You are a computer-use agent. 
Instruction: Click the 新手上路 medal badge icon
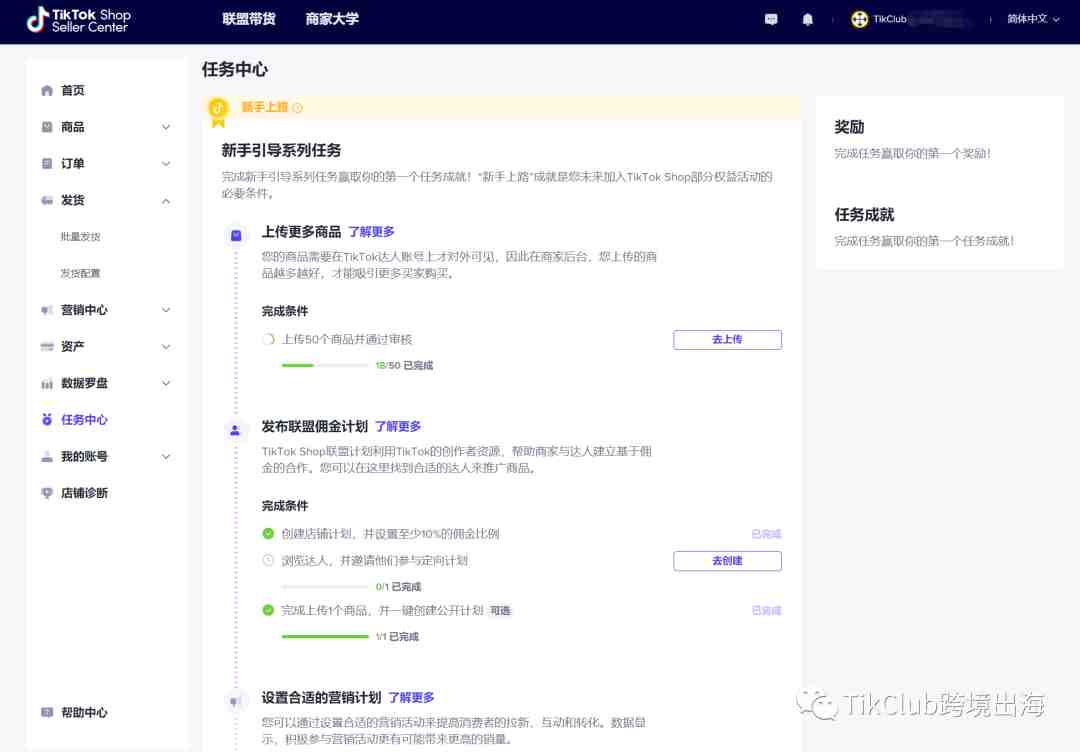(218, 112)
